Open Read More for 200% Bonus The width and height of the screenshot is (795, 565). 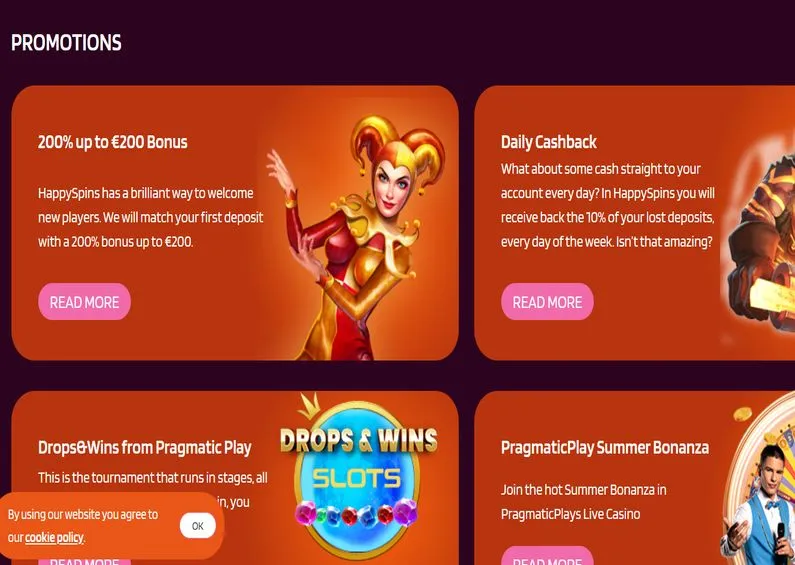pos(85,302)
